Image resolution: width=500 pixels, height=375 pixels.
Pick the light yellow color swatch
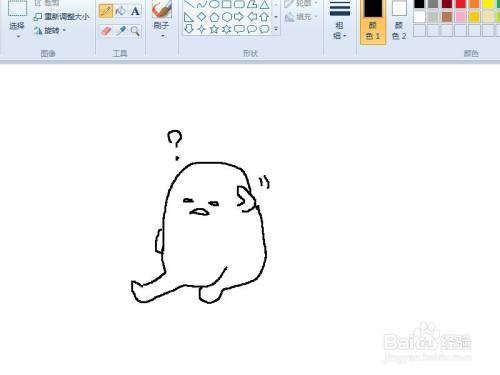pyautogui.click(x=488, y=16)
